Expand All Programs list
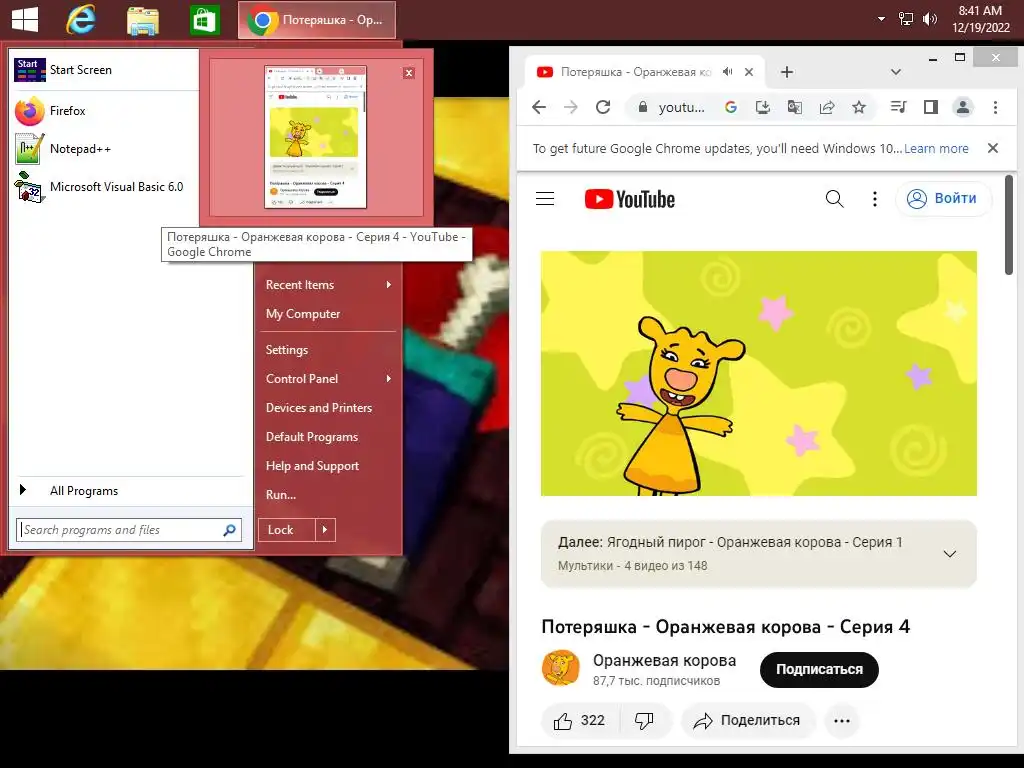This screenshot has width=1024, height=768. click(131, 490)
